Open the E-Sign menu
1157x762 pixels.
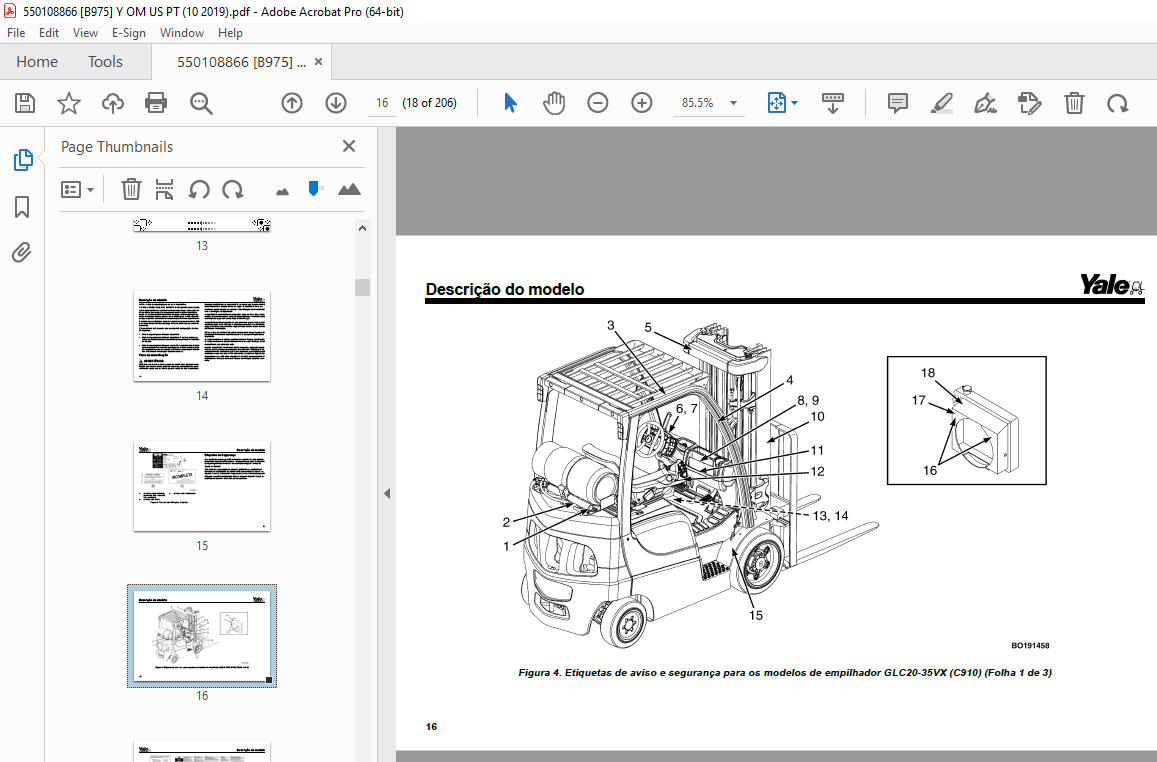pos(128,32)
